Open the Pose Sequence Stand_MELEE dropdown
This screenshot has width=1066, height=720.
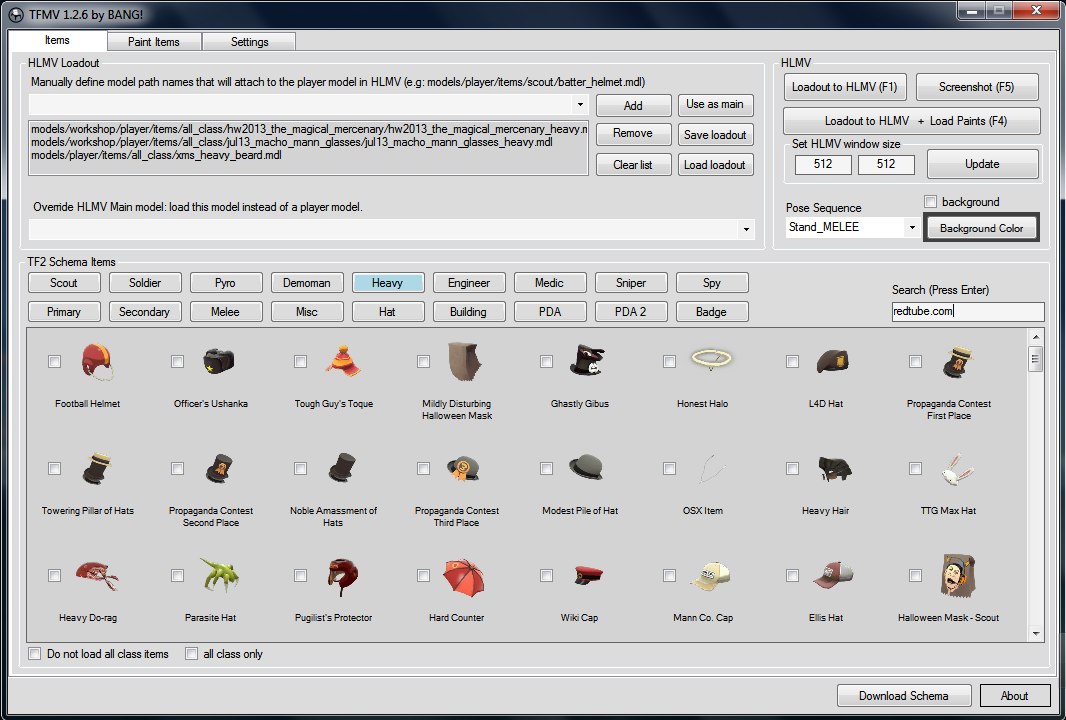(x=912, y=227)
